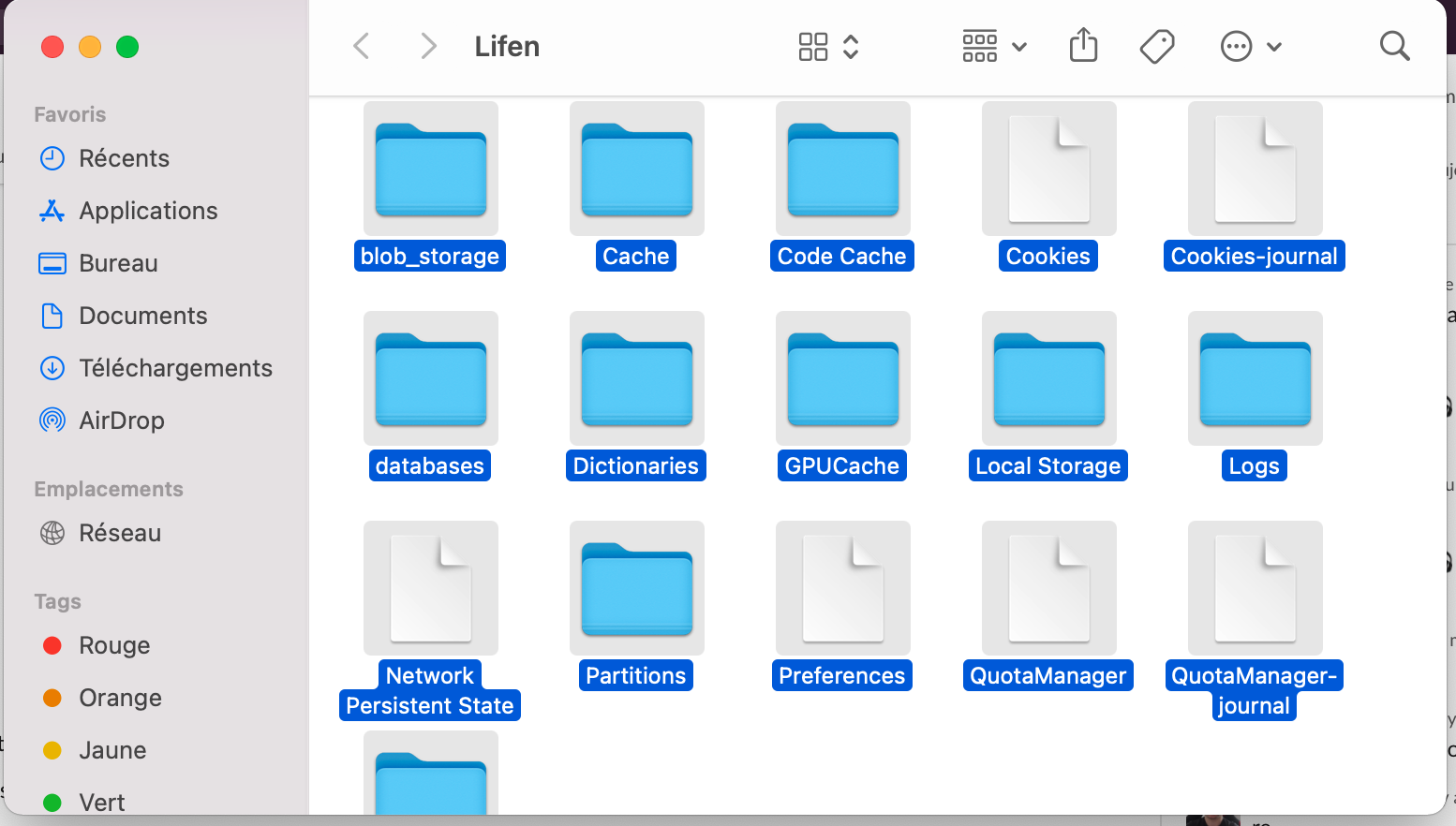Select the Dictionaries folder icon
The width and height of the screenshot is (1456, 826).
(637, 379)
